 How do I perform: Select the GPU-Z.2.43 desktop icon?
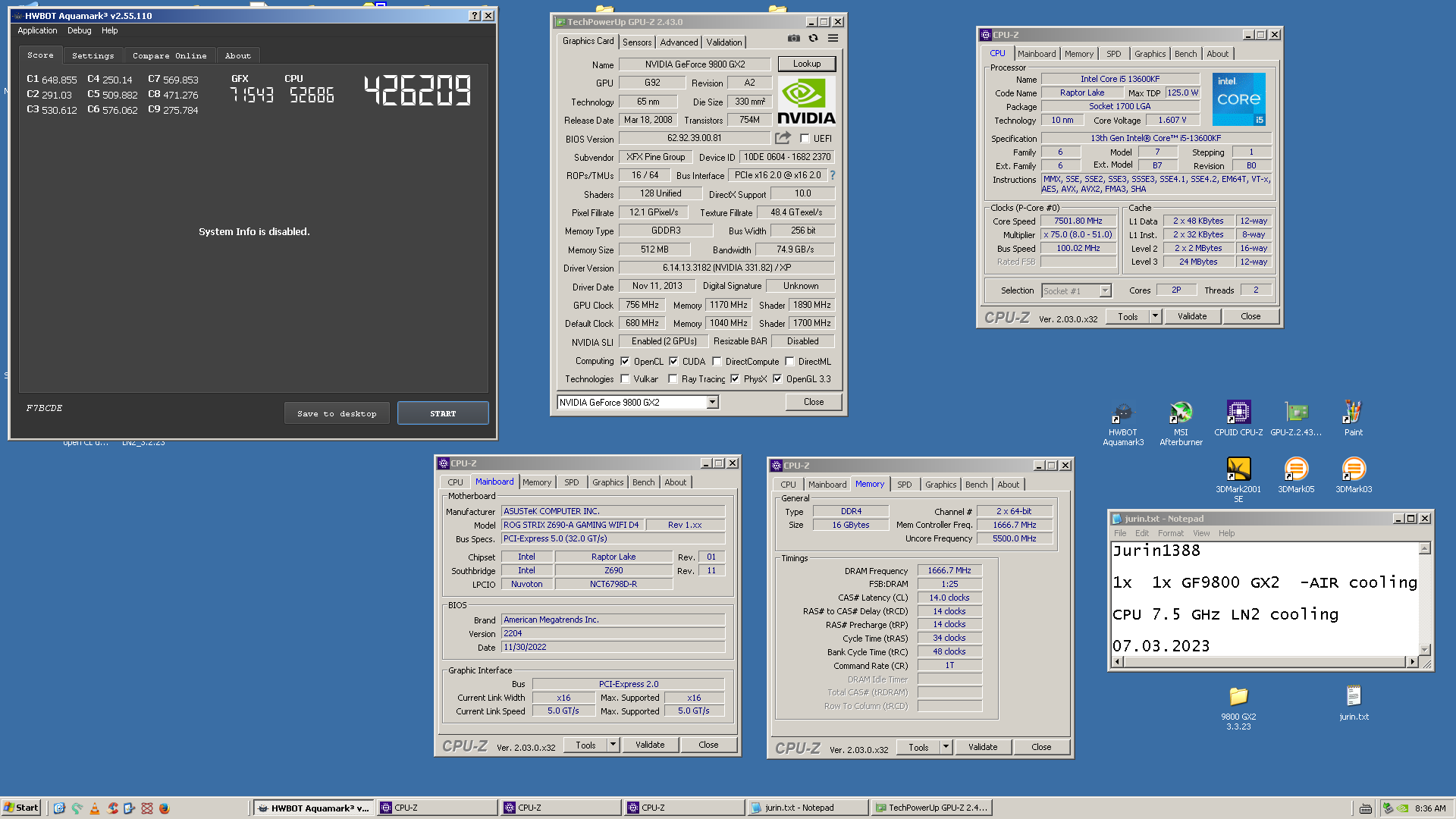point(1296,419)
